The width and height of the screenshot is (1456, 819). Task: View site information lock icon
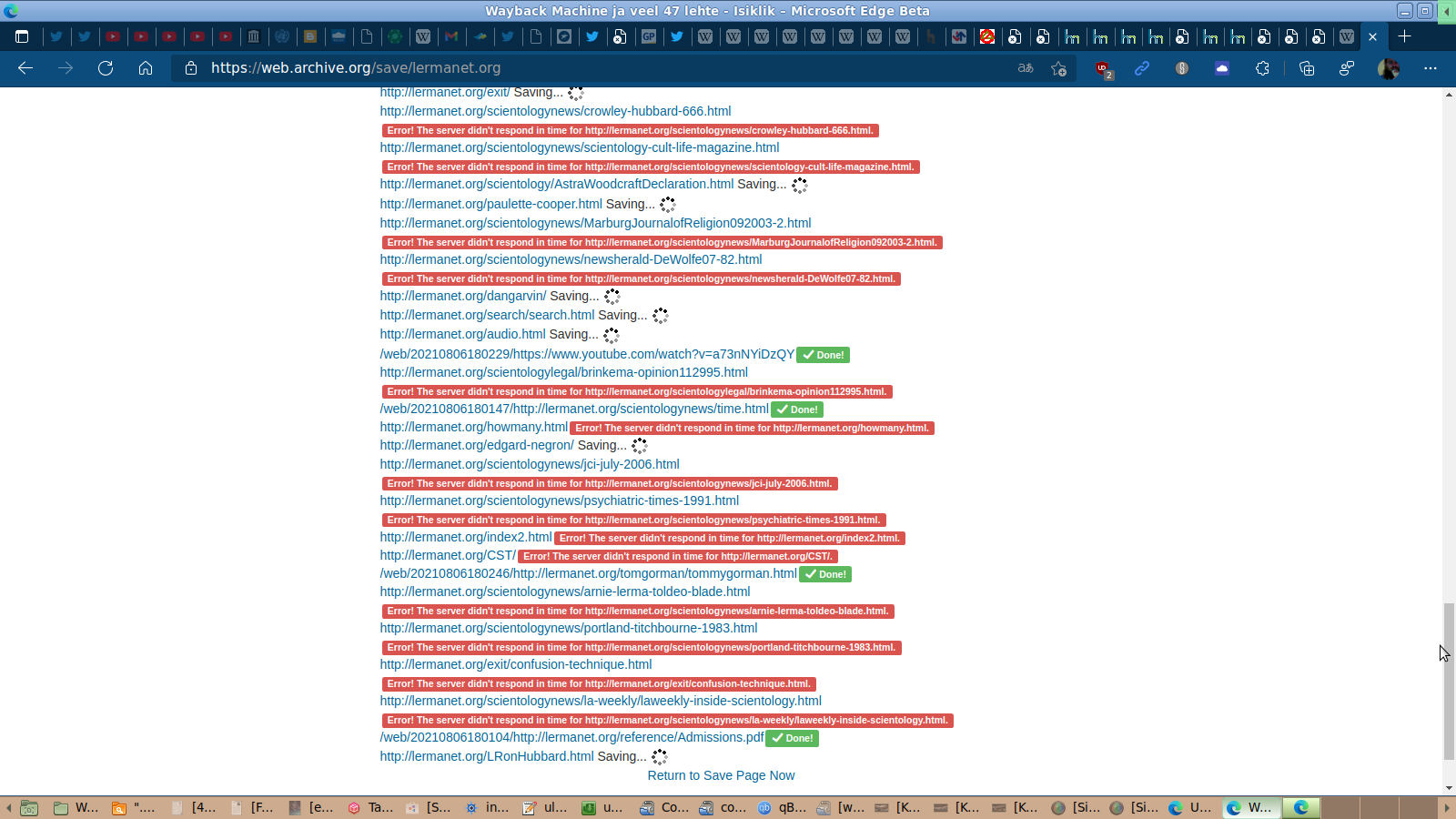pos(191,68)
